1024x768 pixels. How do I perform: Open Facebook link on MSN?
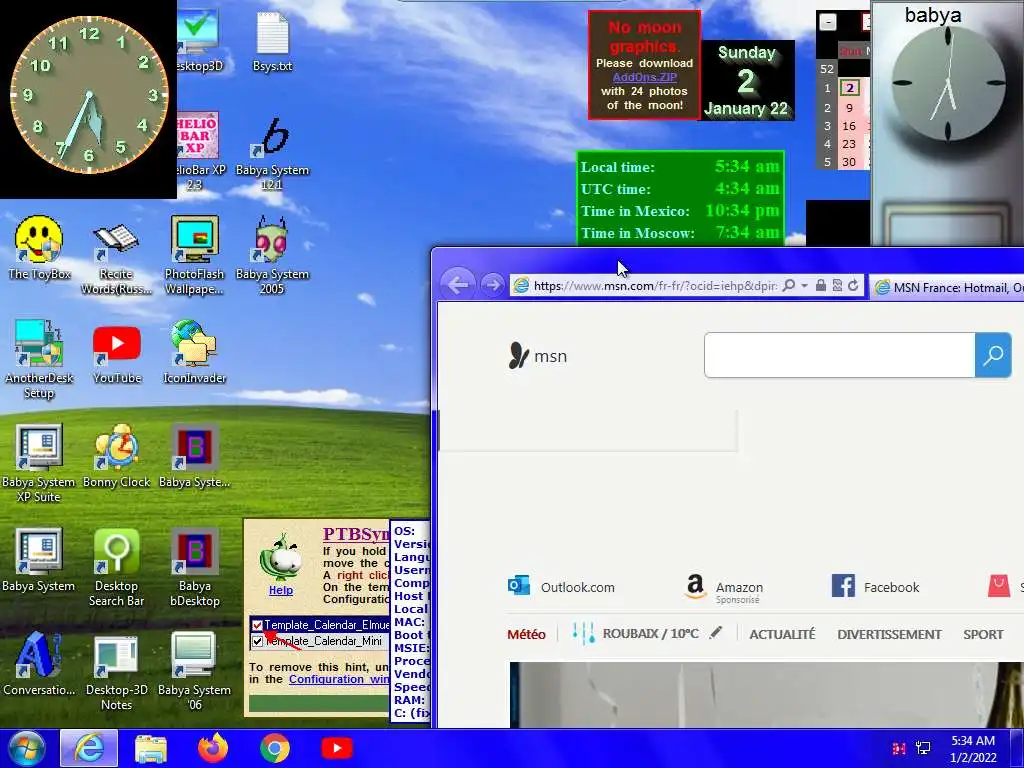(x=875, y=586)
